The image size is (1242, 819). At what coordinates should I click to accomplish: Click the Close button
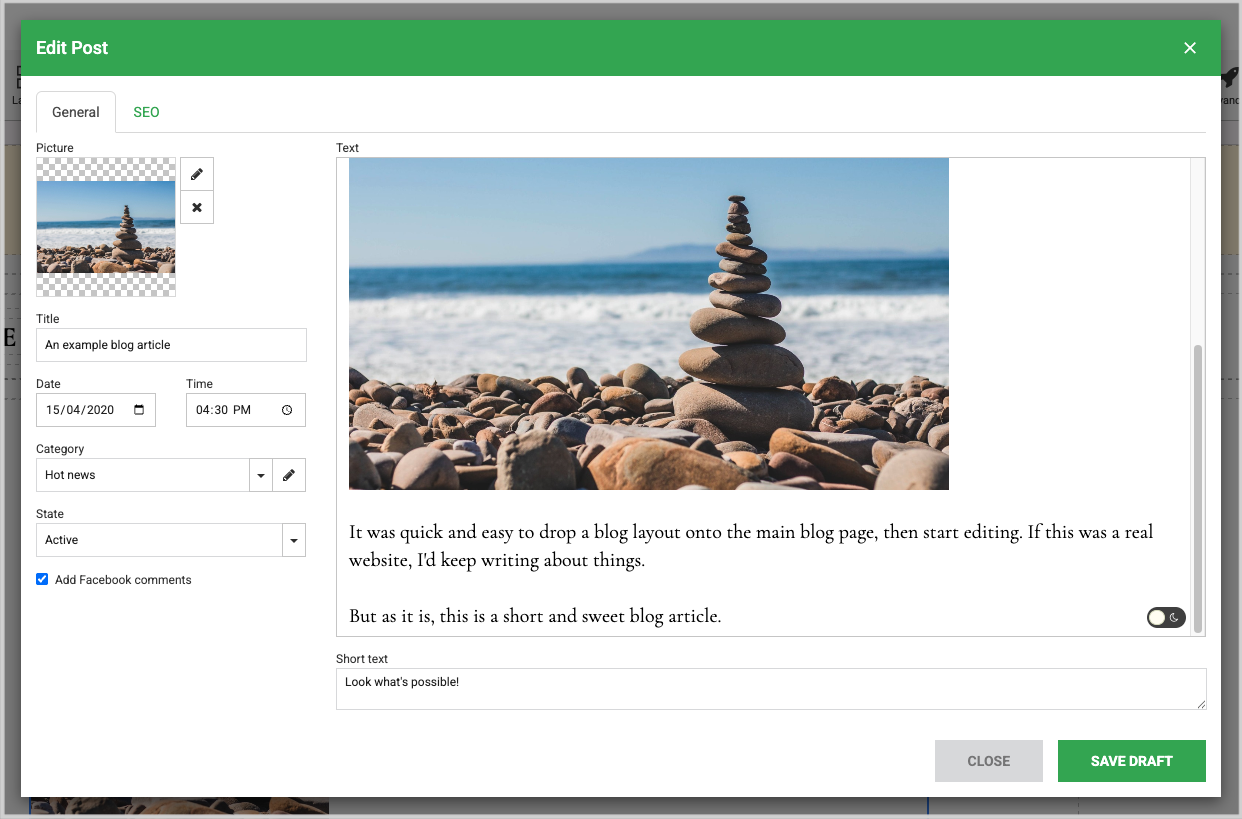tap(988, 761)
